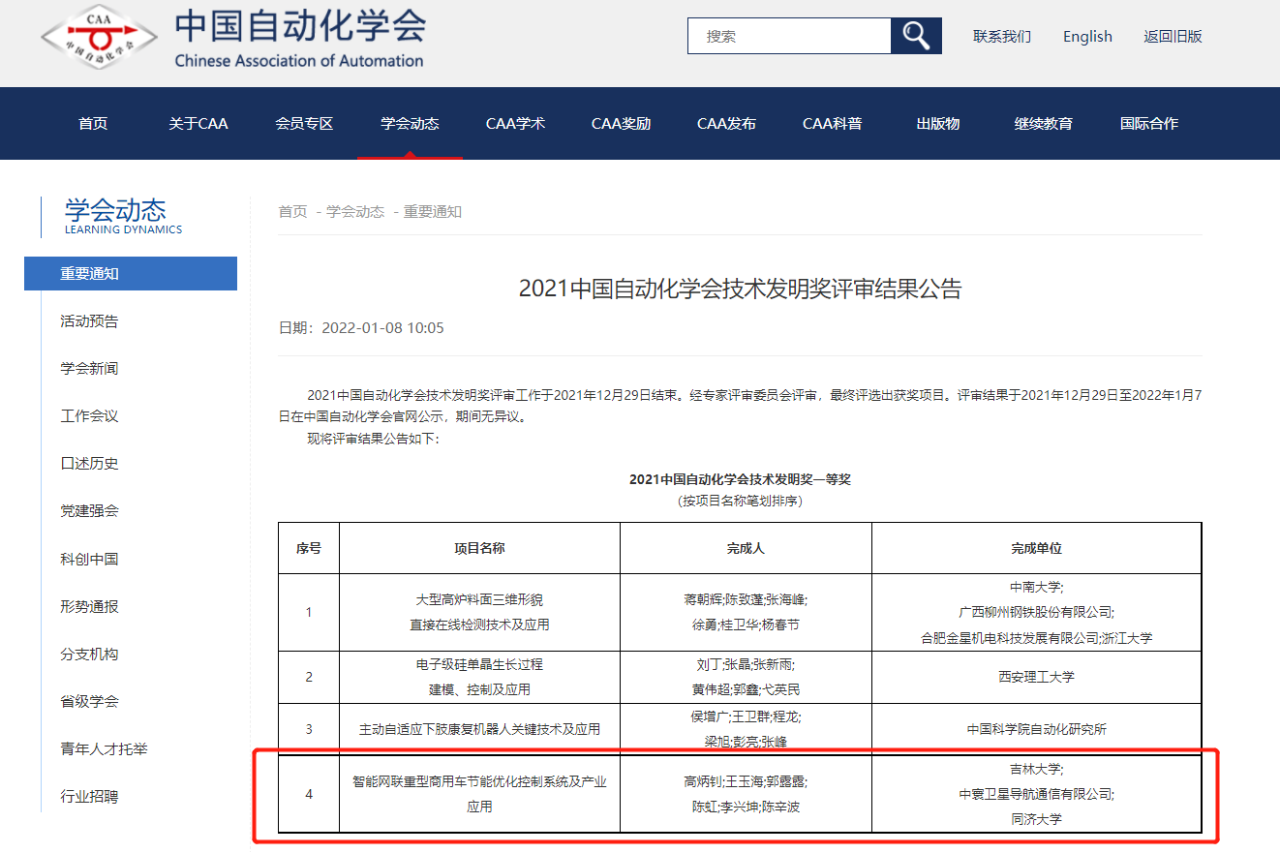This screenshot has width=1280, height=852.
Task: Click unit cell 中南大学
Action: (1036, 587)
